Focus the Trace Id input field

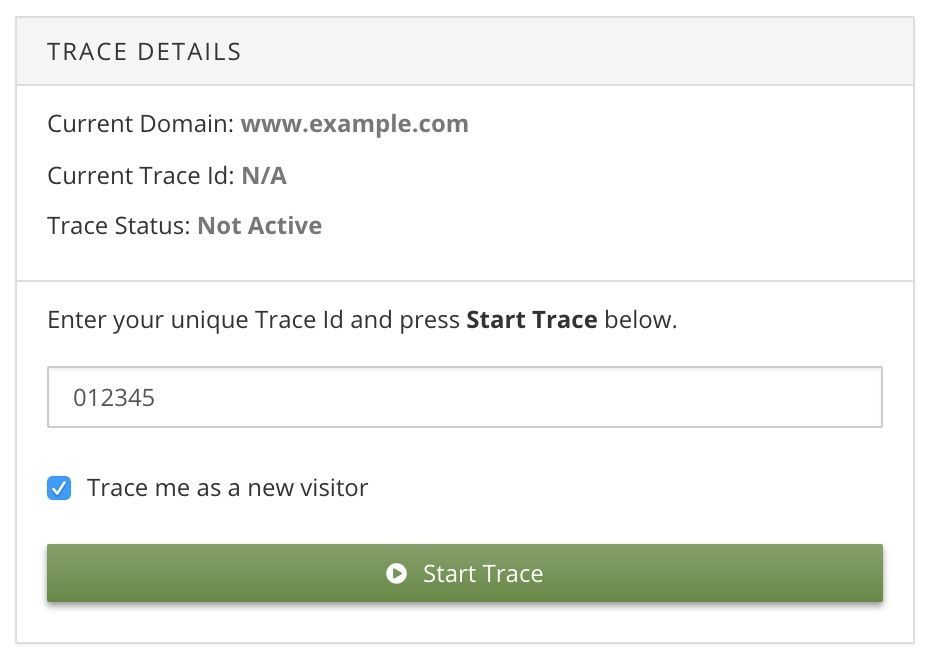[465, 398]
